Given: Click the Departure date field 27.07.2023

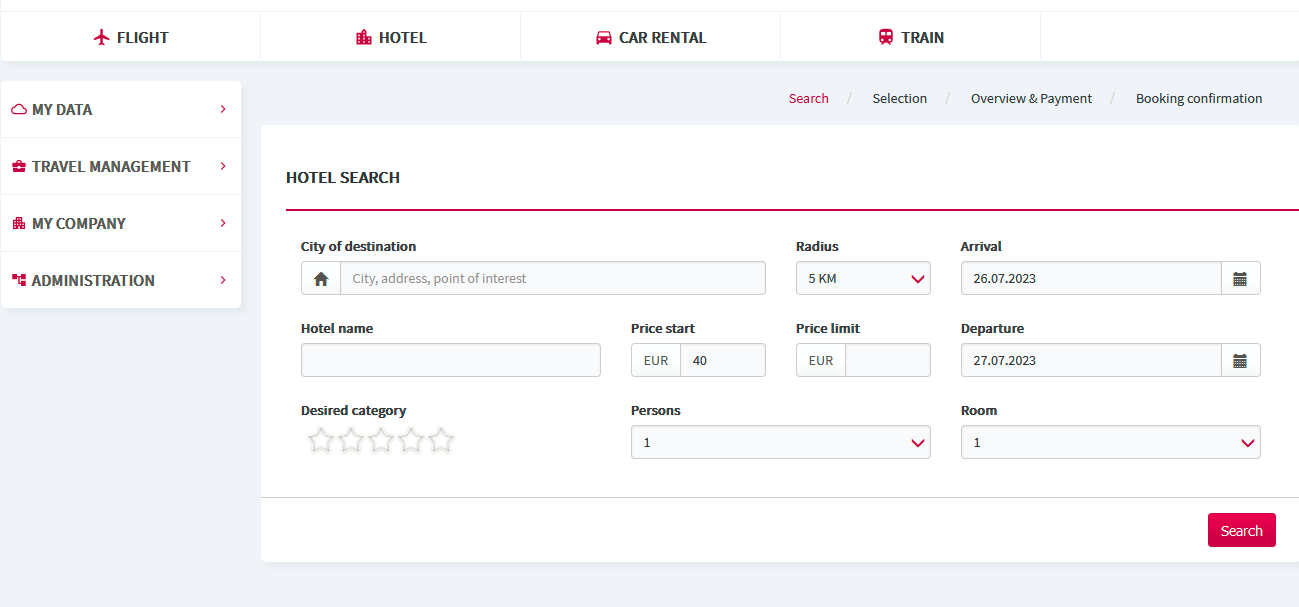Looking at the screenshot, I should coord(1091,361).
